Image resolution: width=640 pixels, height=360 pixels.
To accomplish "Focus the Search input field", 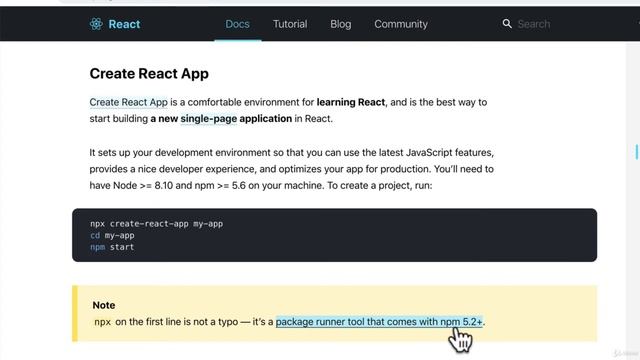I will tap(533, 24).
